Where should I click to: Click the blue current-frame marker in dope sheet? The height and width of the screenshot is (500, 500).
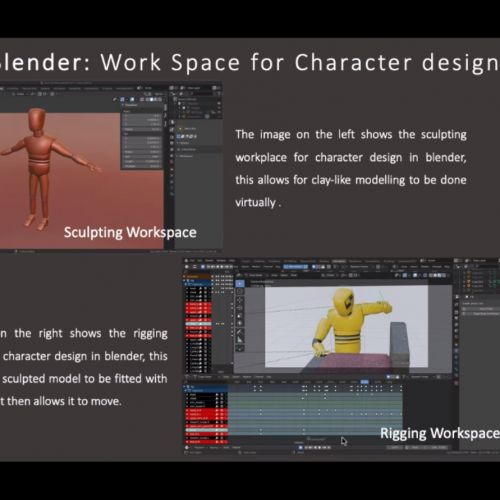[x=364, y=382]
